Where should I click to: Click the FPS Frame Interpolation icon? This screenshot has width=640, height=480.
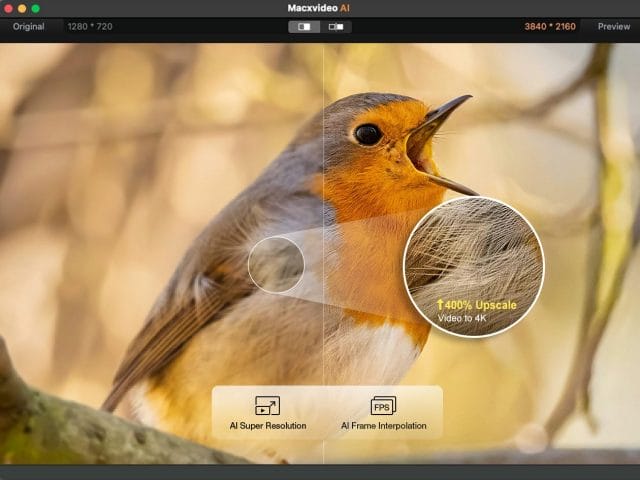click(x=383, y=405)
